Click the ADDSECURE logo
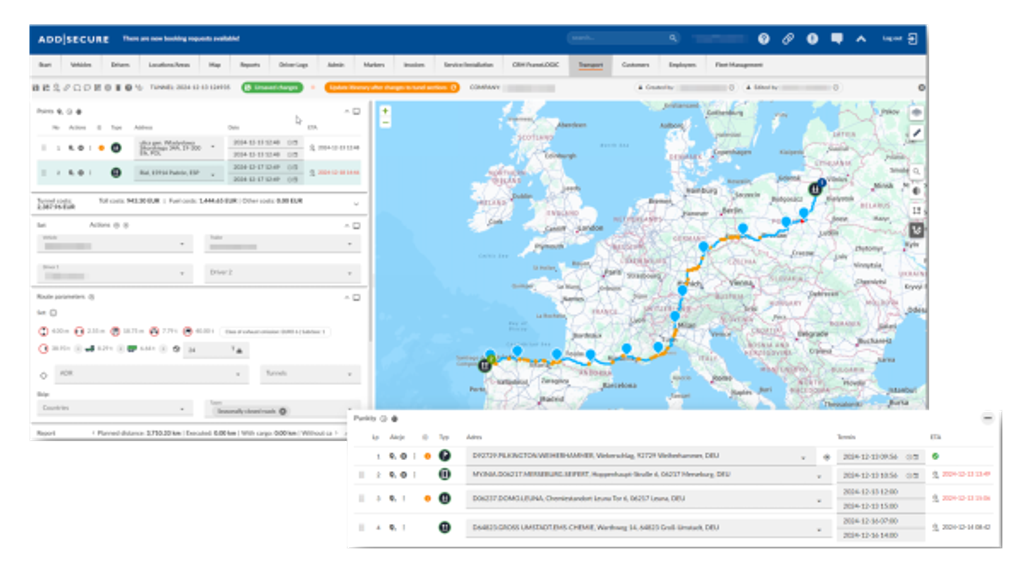The width and height of the screenshot is (1024, 577). click(73, 39)
